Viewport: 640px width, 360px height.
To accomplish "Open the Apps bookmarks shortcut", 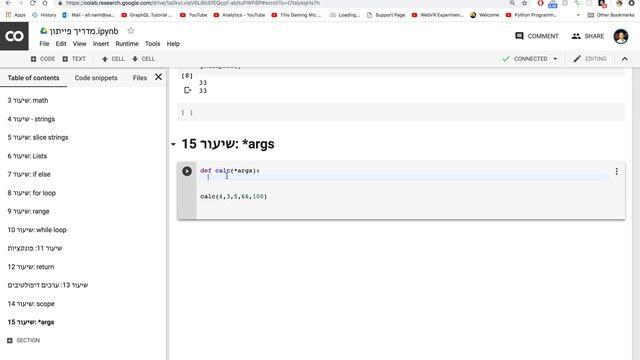I will pyautogui.click(x=16, y=15).
